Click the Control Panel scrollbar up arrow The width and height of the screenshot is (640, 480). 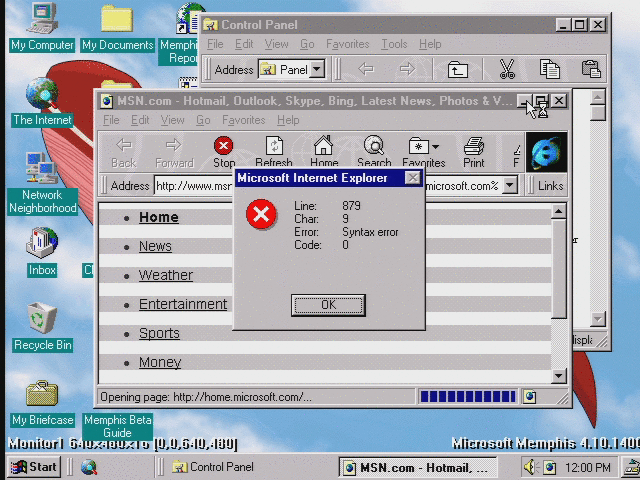(x=598, y=97)
